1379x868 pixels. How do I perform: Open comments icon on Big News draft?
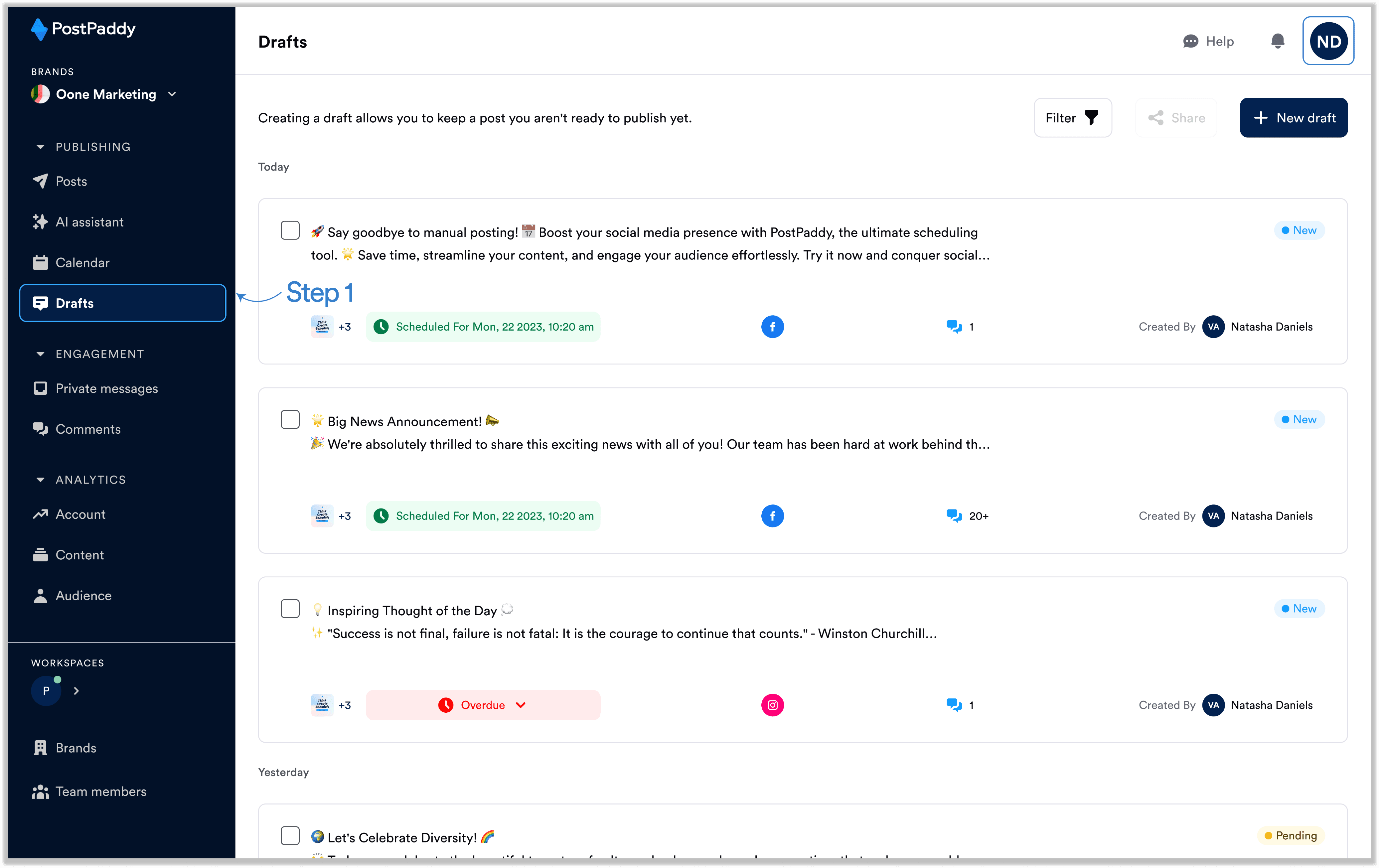tap(954, 516)
